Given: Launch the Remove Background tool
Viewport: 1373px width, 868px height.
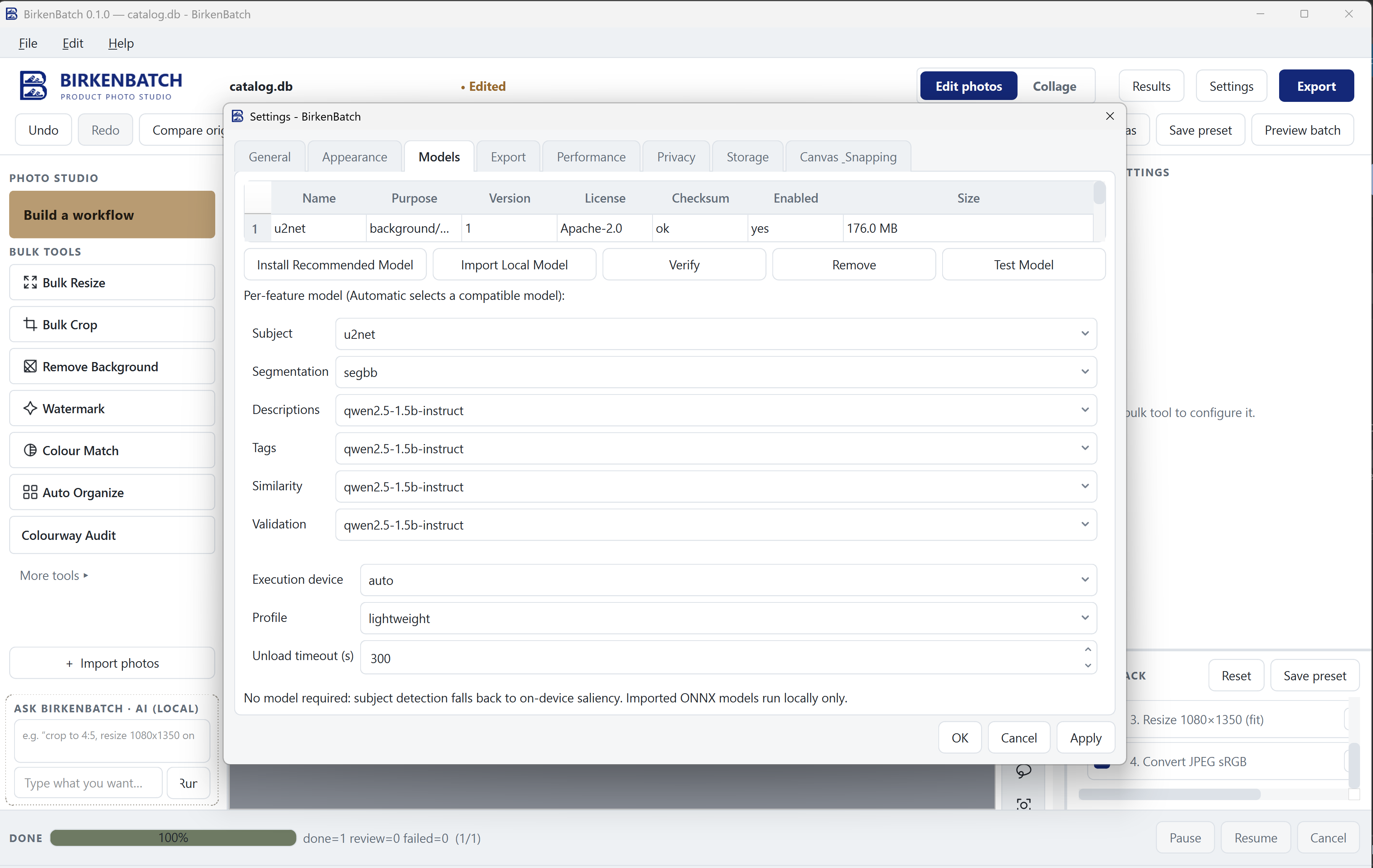Looking at the screenshot, I should click(x=112, y=366).
